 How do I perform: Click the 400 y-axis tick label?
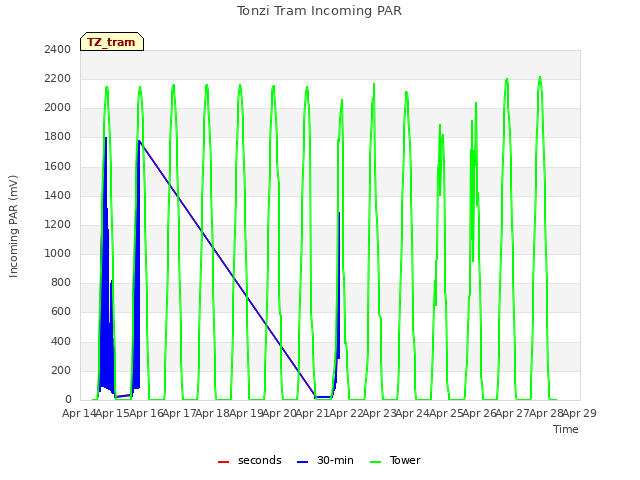(61, 341)
